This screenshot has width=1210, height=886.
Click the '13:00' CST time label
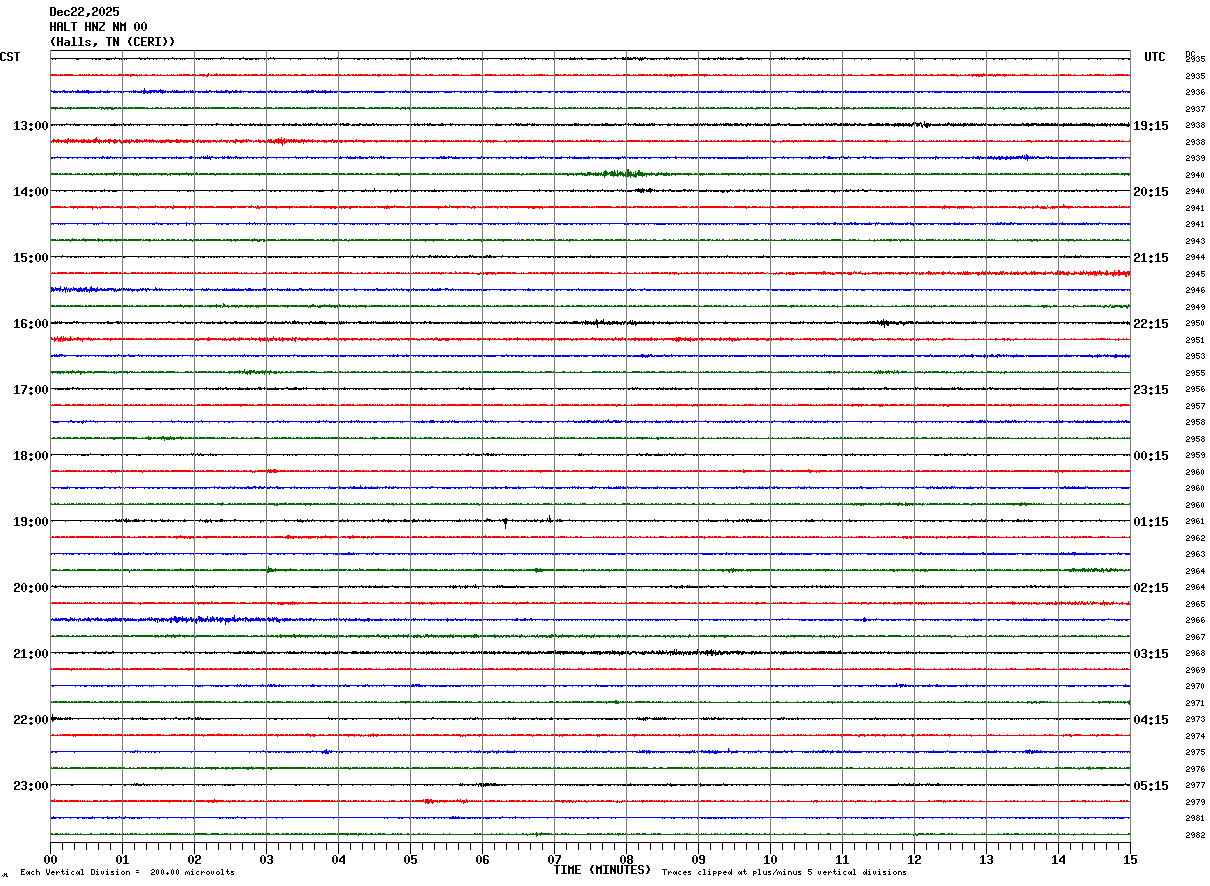[30, 126]
